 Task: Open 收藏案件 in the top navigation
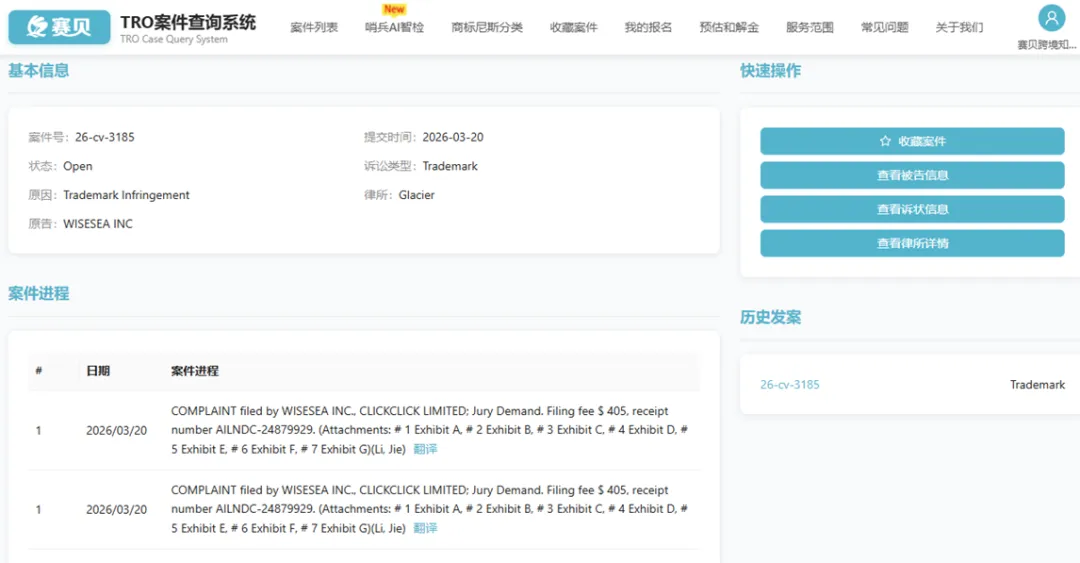(x=574, y=28)
